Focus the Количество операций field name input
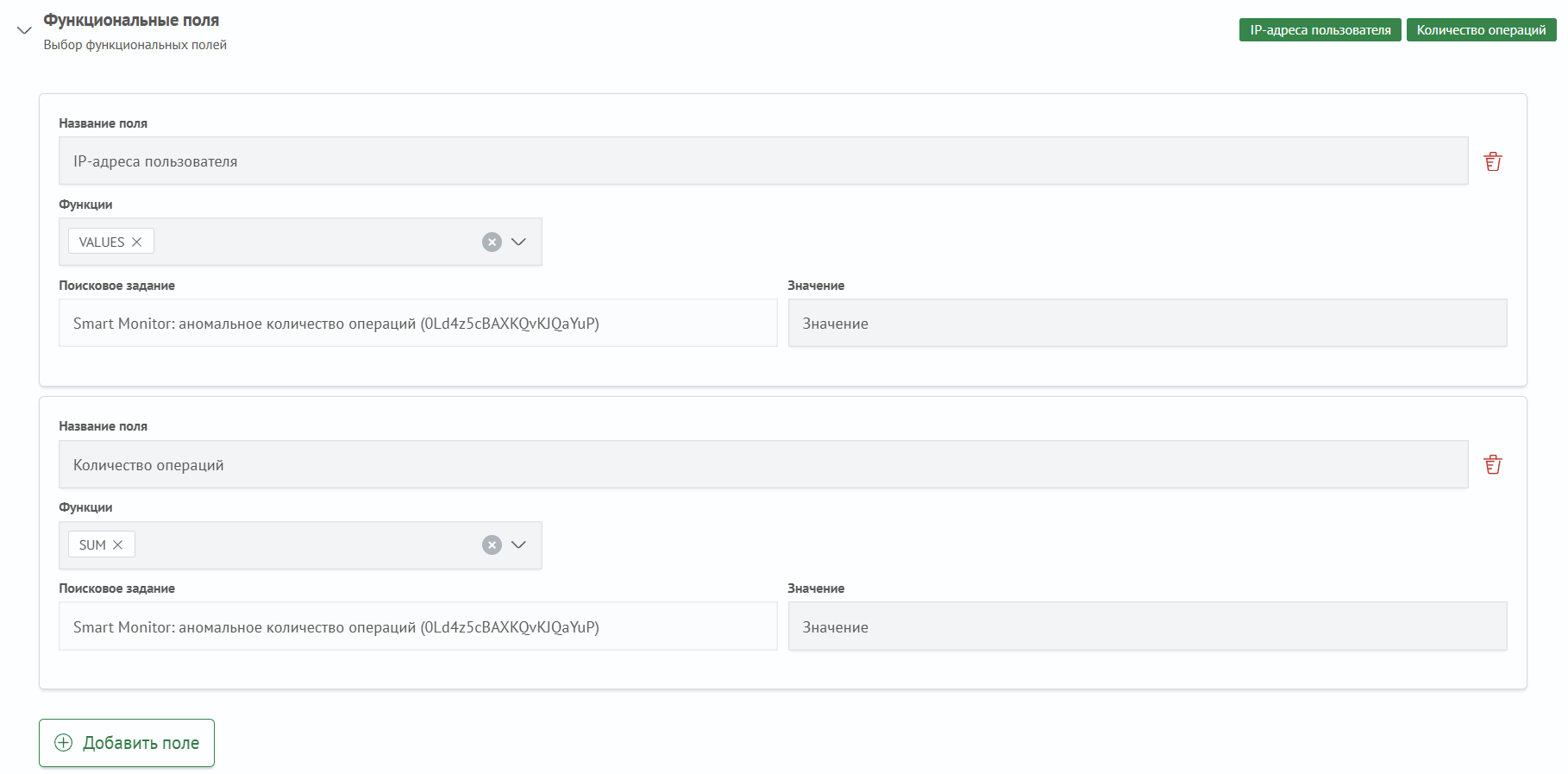The height and width of the screenshot is (774, 1568). click(x=762, y=465)
